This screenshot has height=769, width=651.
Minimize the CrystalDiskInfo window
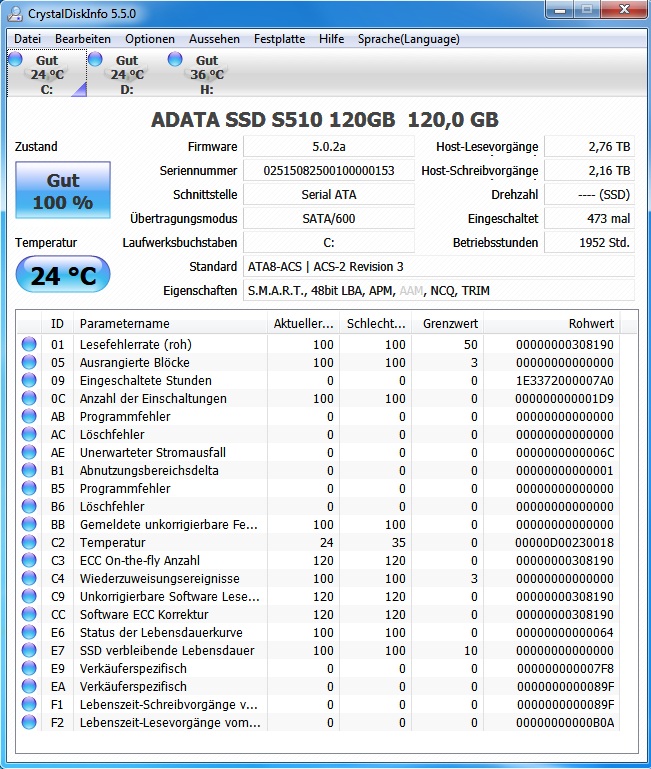coord(560,9)
